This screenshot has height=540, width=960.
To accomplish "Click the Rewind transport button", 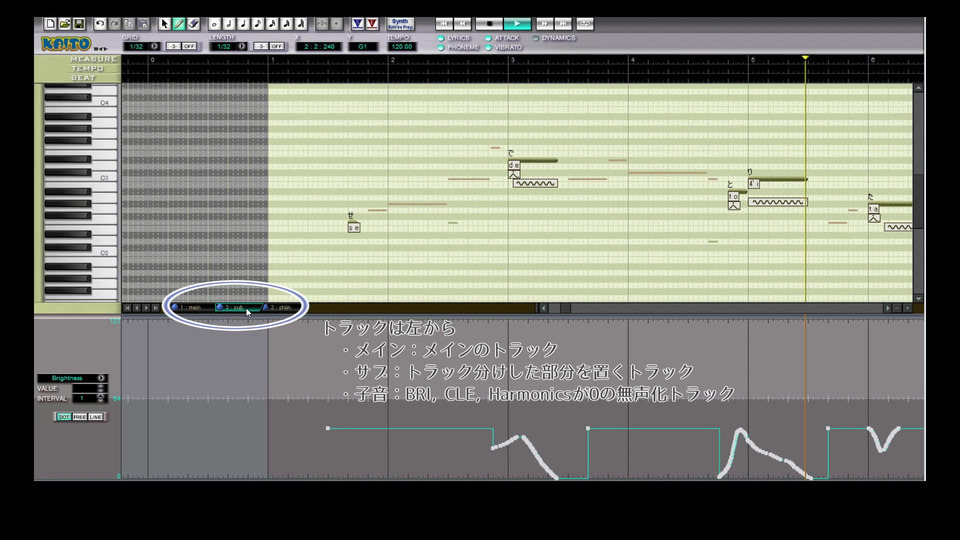I will 463,24.
